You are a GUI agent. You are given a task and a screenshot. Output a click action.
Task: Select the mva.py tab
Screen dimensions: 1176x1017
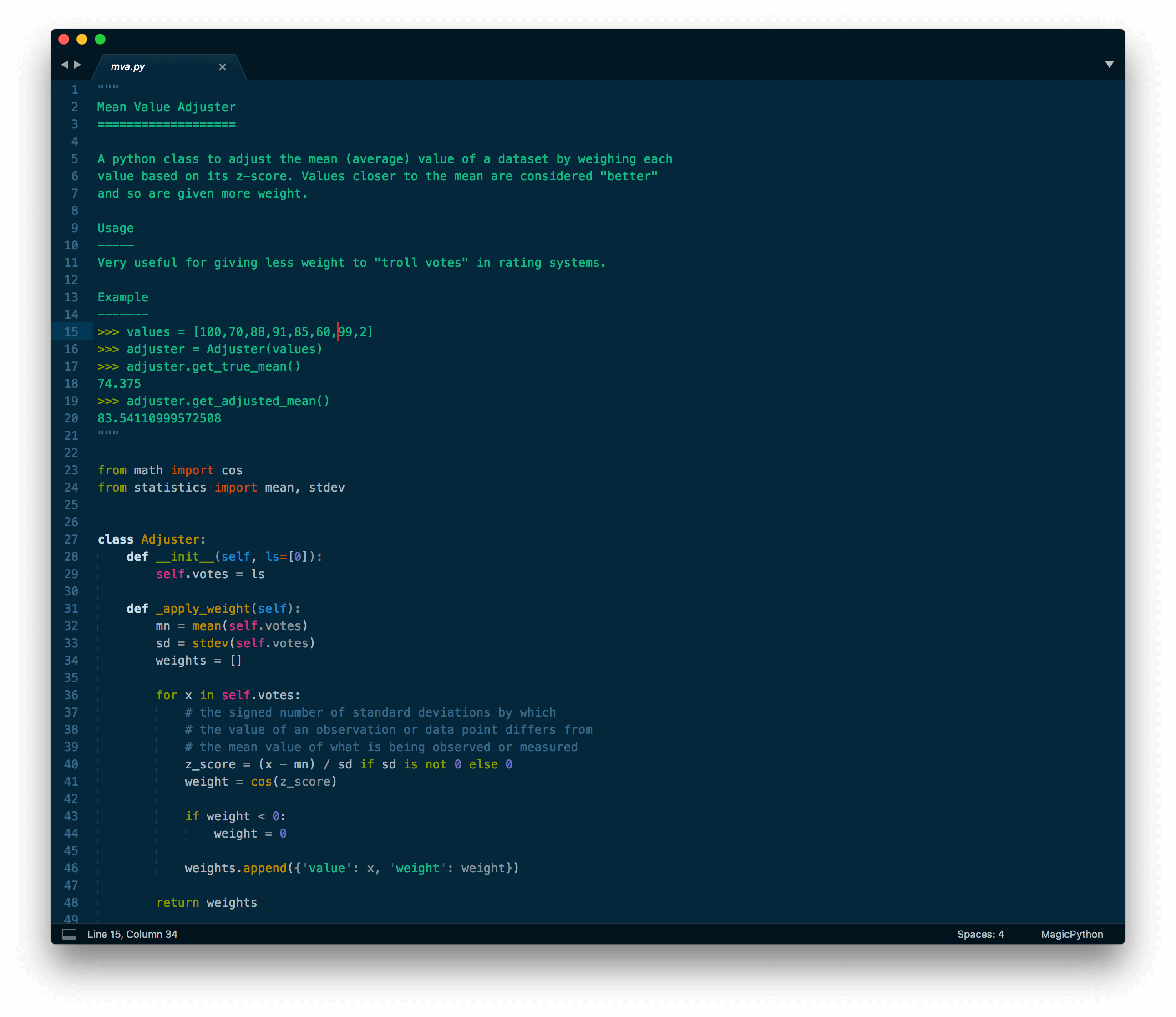click(x=128, y=67)
